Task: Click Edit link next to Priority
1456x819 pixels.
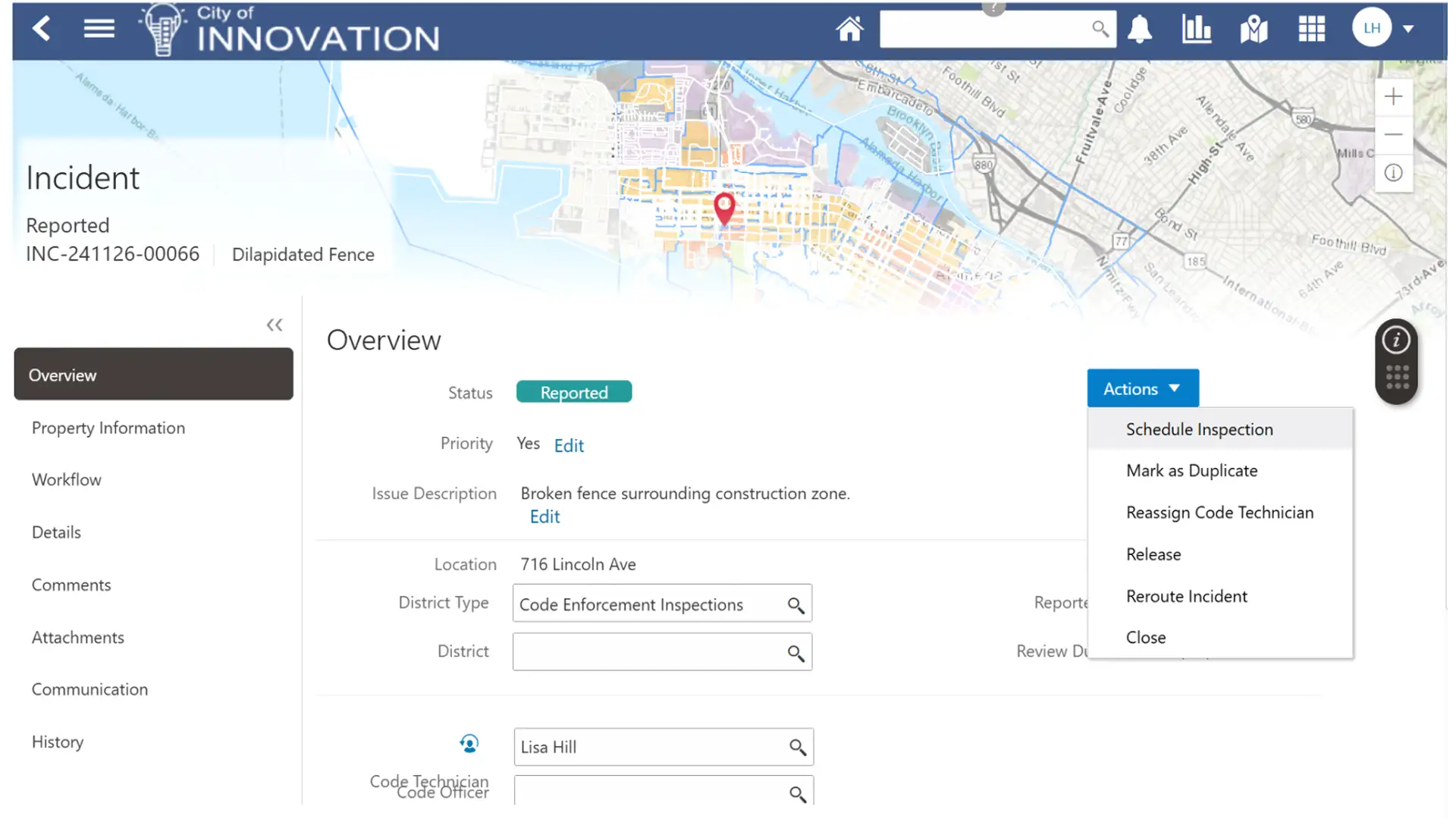Action: pyautogui.click(x=569, y=446)
